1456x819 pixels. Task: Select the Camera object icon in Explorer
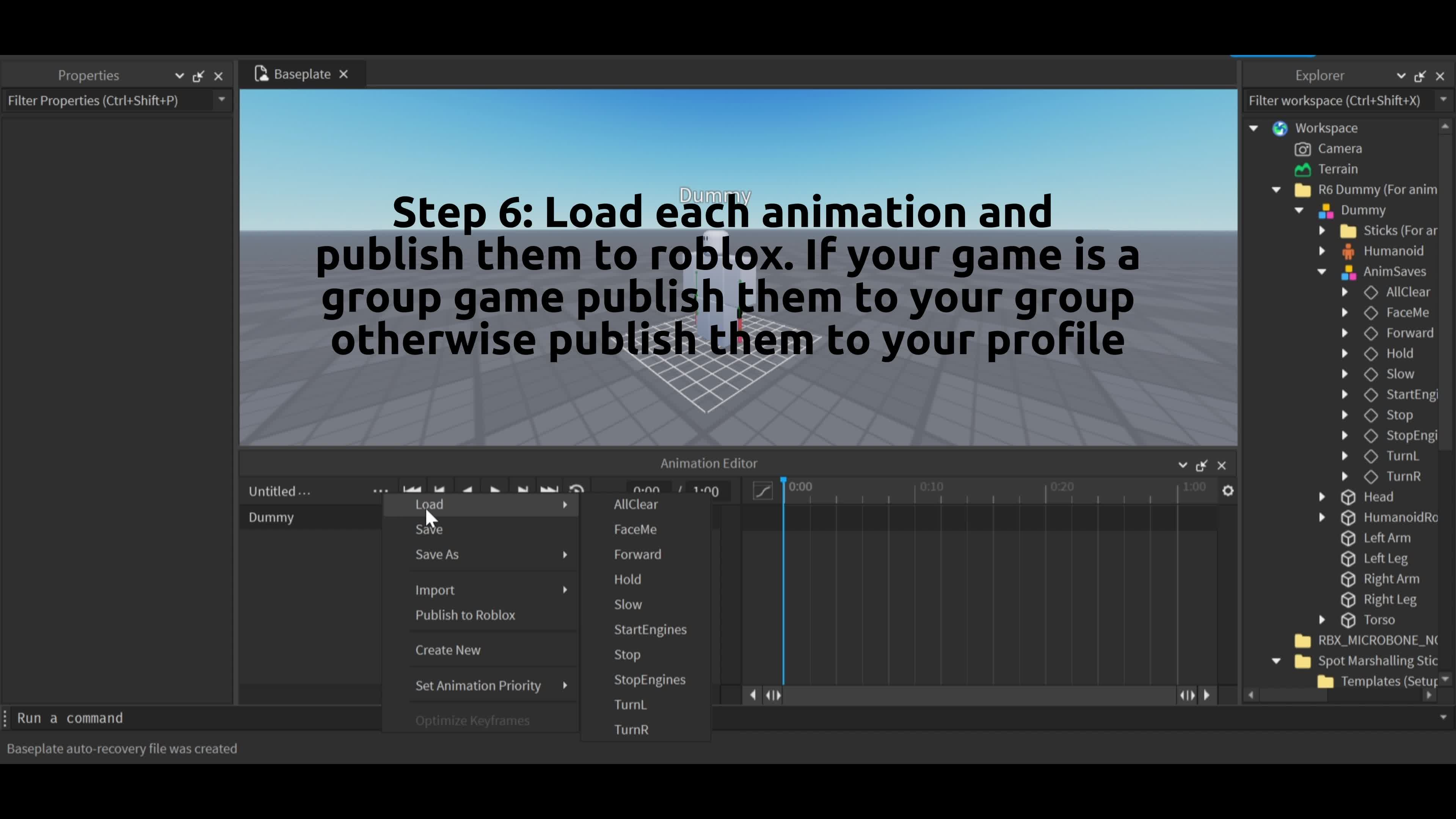click(1303, 149)
